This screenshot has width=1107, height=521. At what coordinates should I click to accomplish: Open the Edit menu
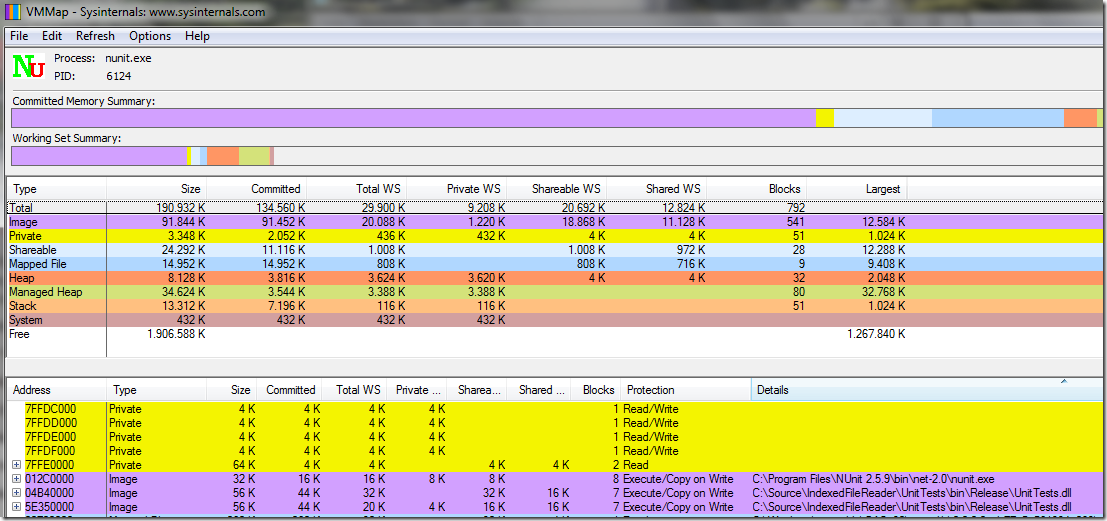pyautogui.click(x=52, y=35)
